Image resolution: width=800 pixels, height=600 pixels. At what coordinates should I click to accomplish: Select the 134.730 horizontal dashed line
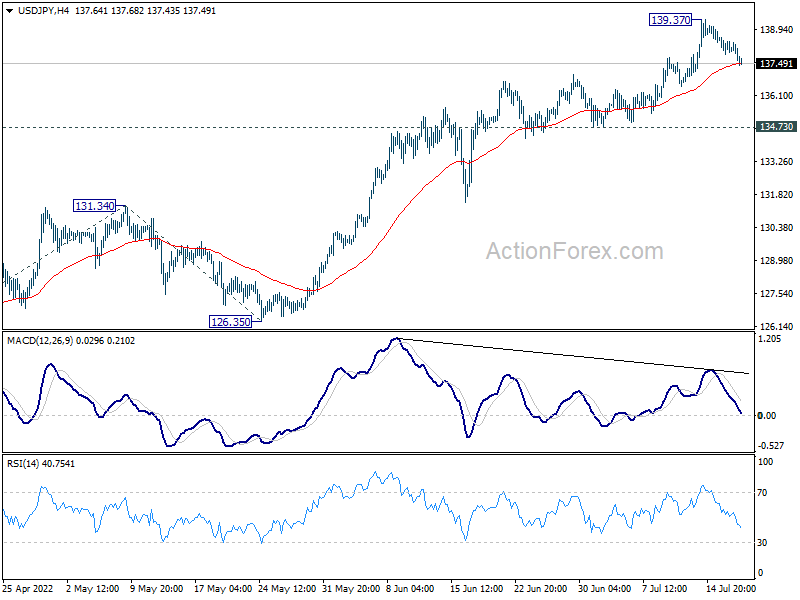(x=378, y=127)
